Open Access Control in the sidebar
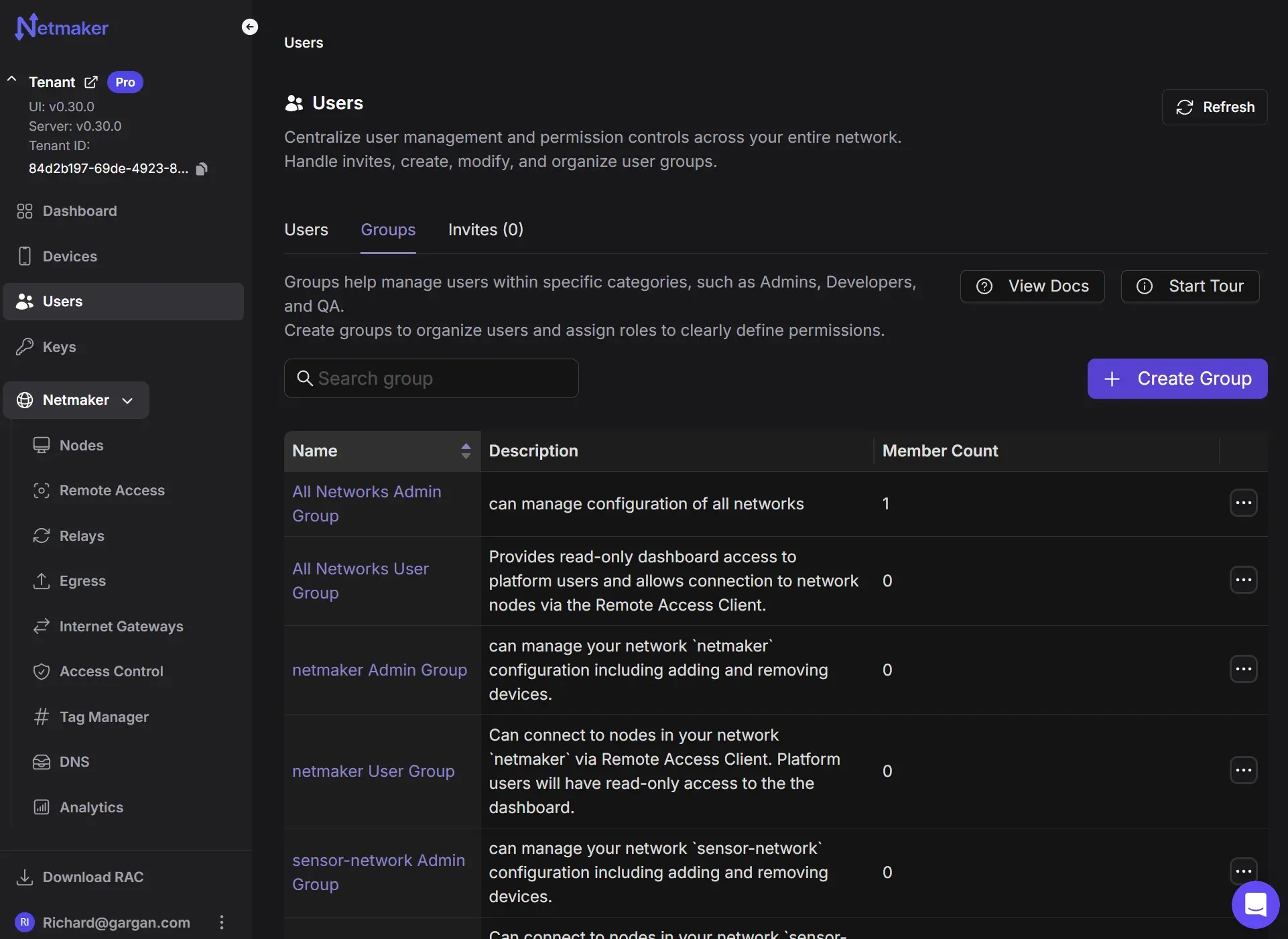This screenshot has width=1288, height=939. (x=111, y=671)
